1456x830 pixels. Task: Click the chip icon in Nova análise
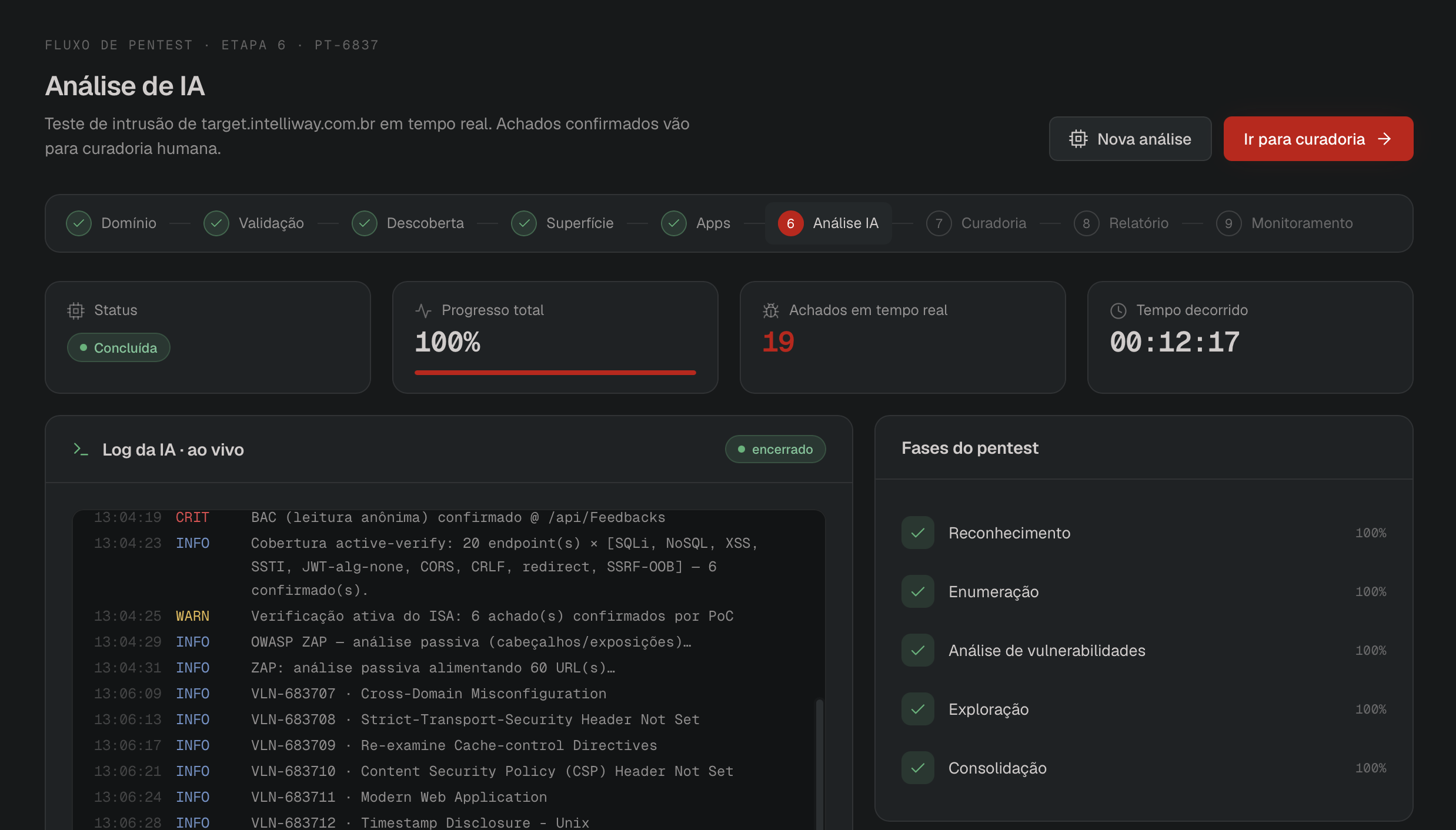(1078, 139)
